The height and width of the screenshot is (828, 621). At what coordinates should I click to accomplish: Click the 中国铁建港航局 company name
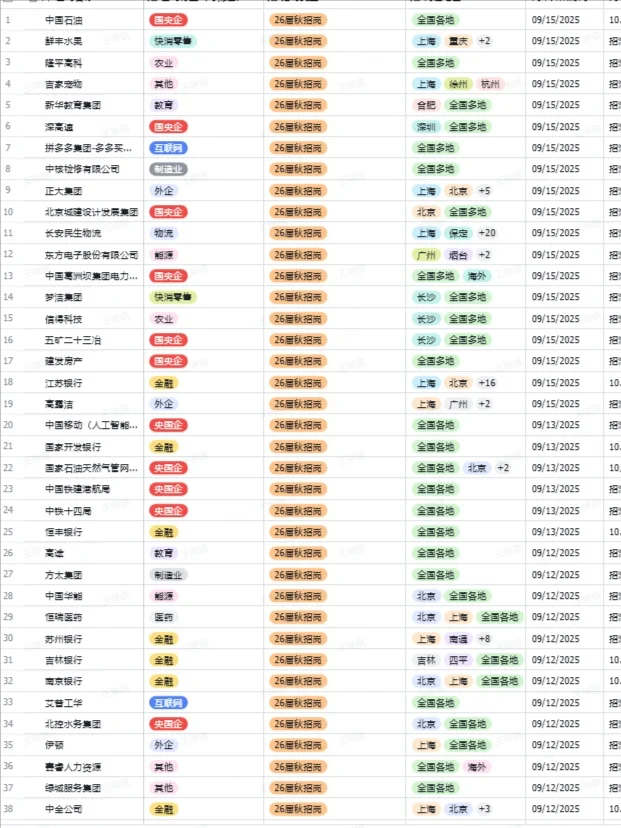click(77, 489)
